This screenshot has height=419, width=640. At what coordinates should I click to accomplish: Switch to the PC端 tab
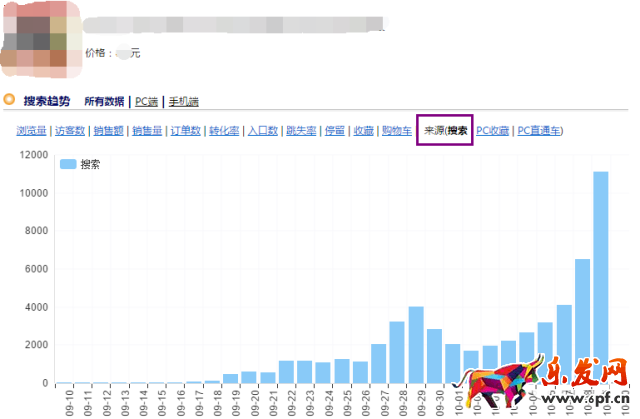[x=146, y=102]
